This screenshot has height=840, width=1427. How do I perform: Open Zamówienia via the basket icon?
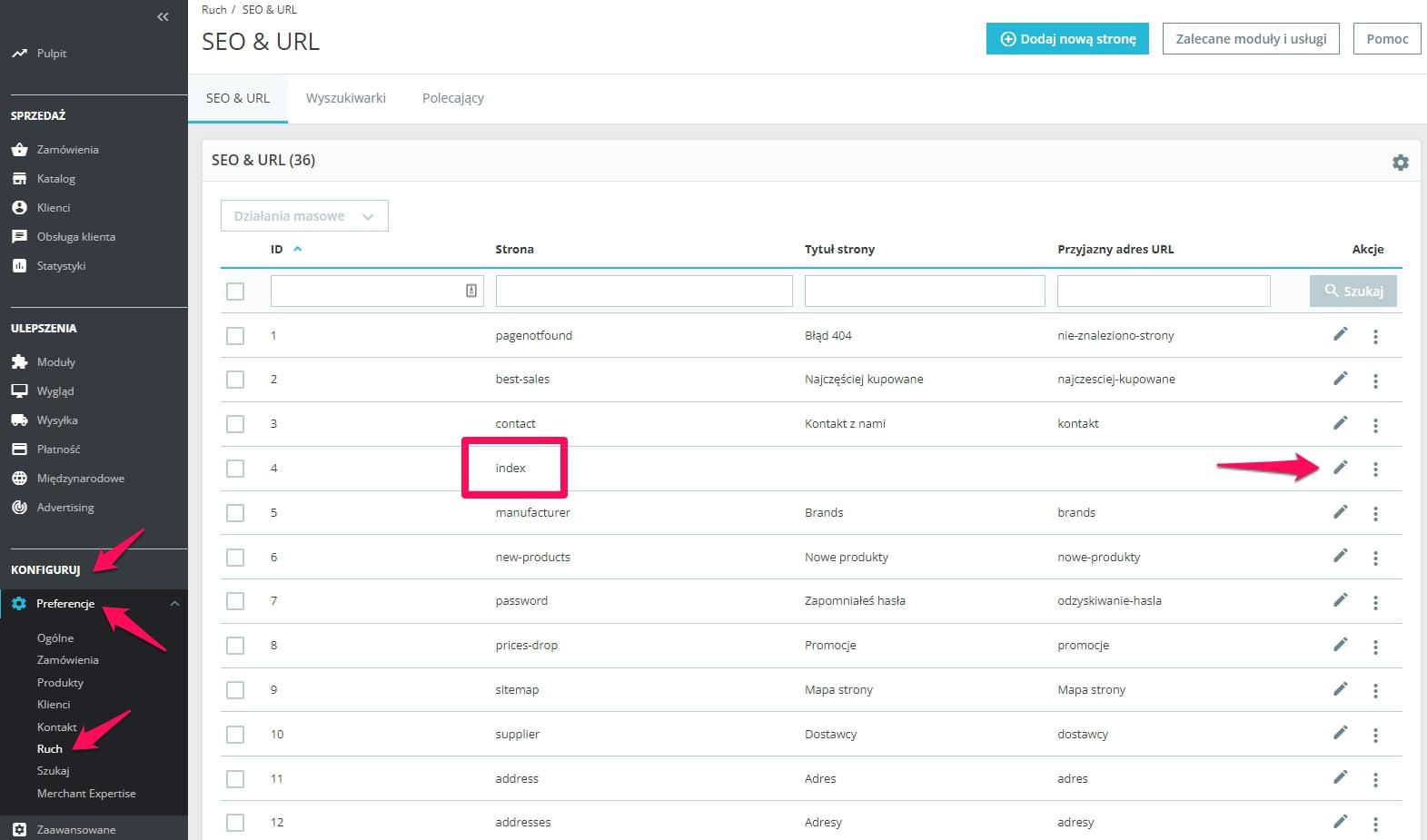[19, 149]
